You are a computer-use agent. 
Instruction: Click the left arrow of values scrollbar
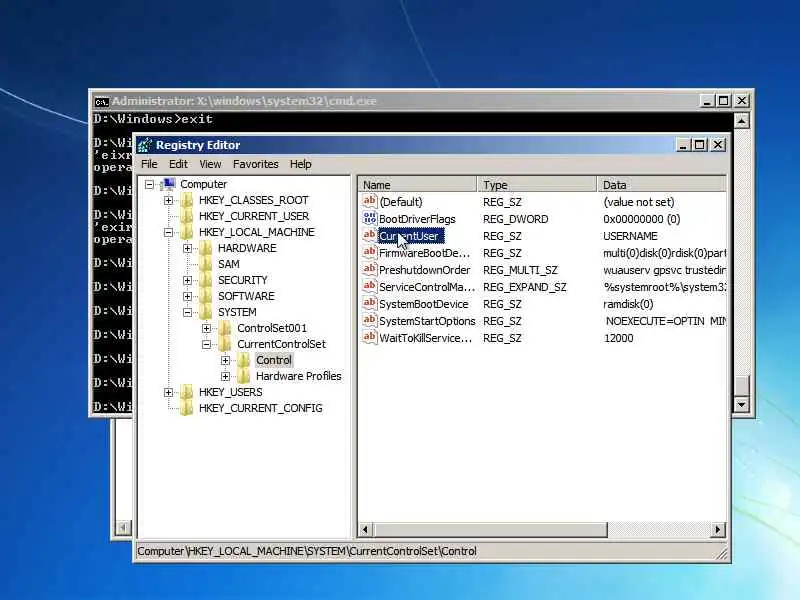coord(365,530)
